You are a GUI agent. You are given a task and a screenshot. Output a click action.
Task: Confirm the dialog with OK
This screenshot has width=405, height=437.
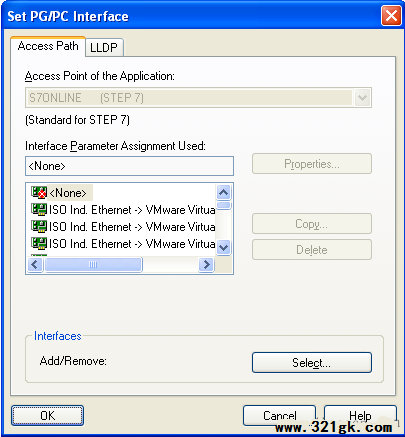(x=48, y=416)
